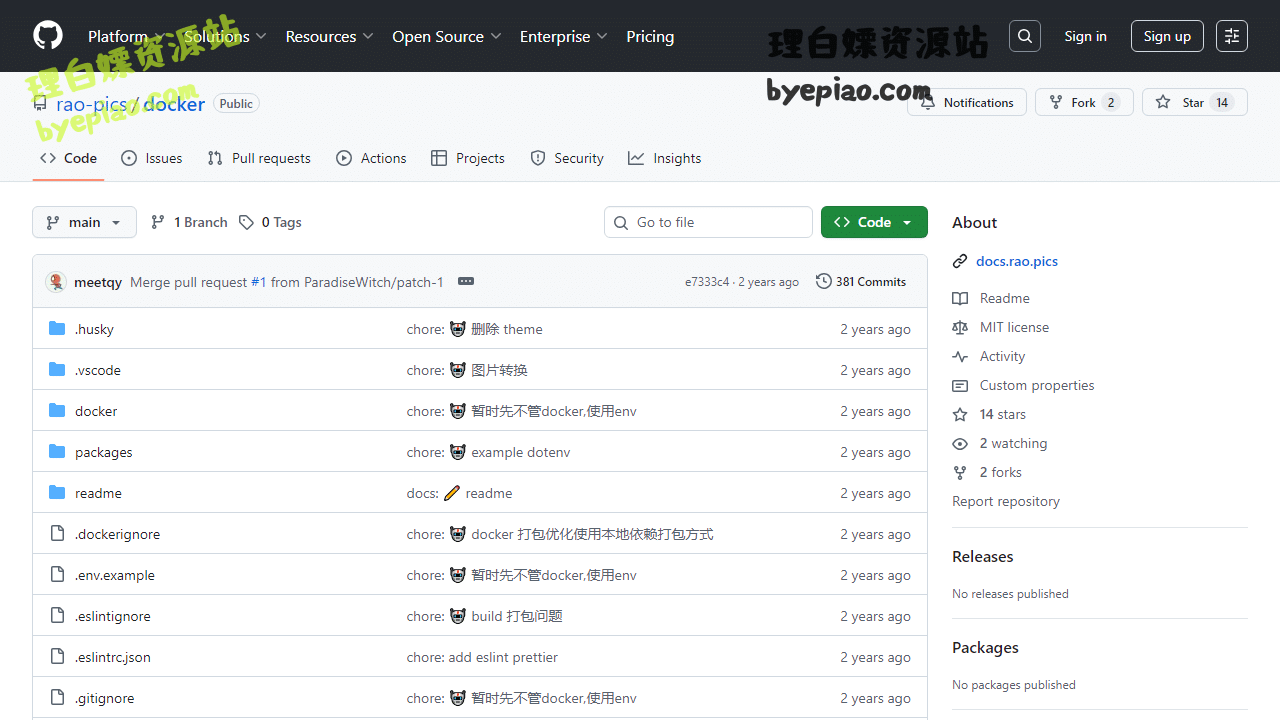
Task: Open the packages folder name link
Action: coord(104,452)
